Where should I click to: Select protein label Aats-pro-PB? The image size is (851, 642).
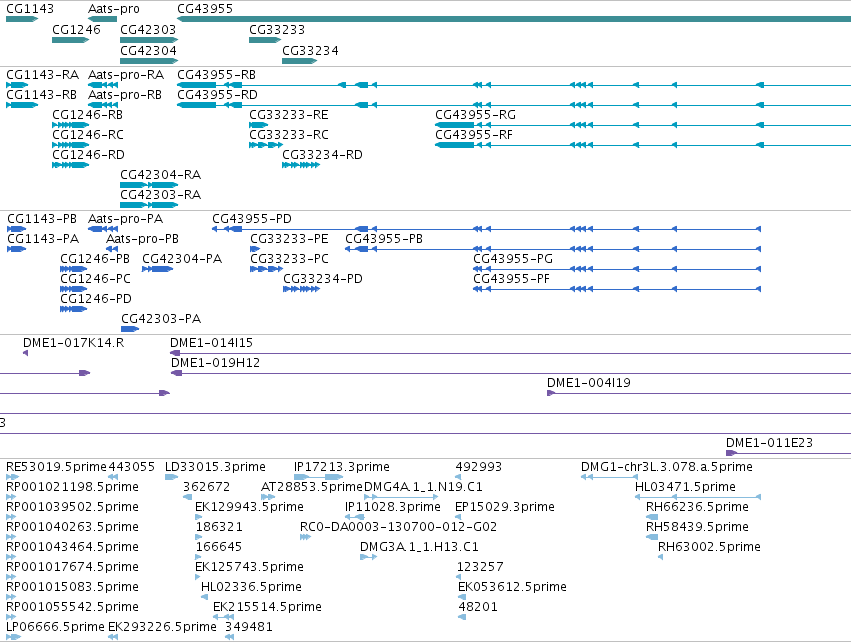pos(142,239)
